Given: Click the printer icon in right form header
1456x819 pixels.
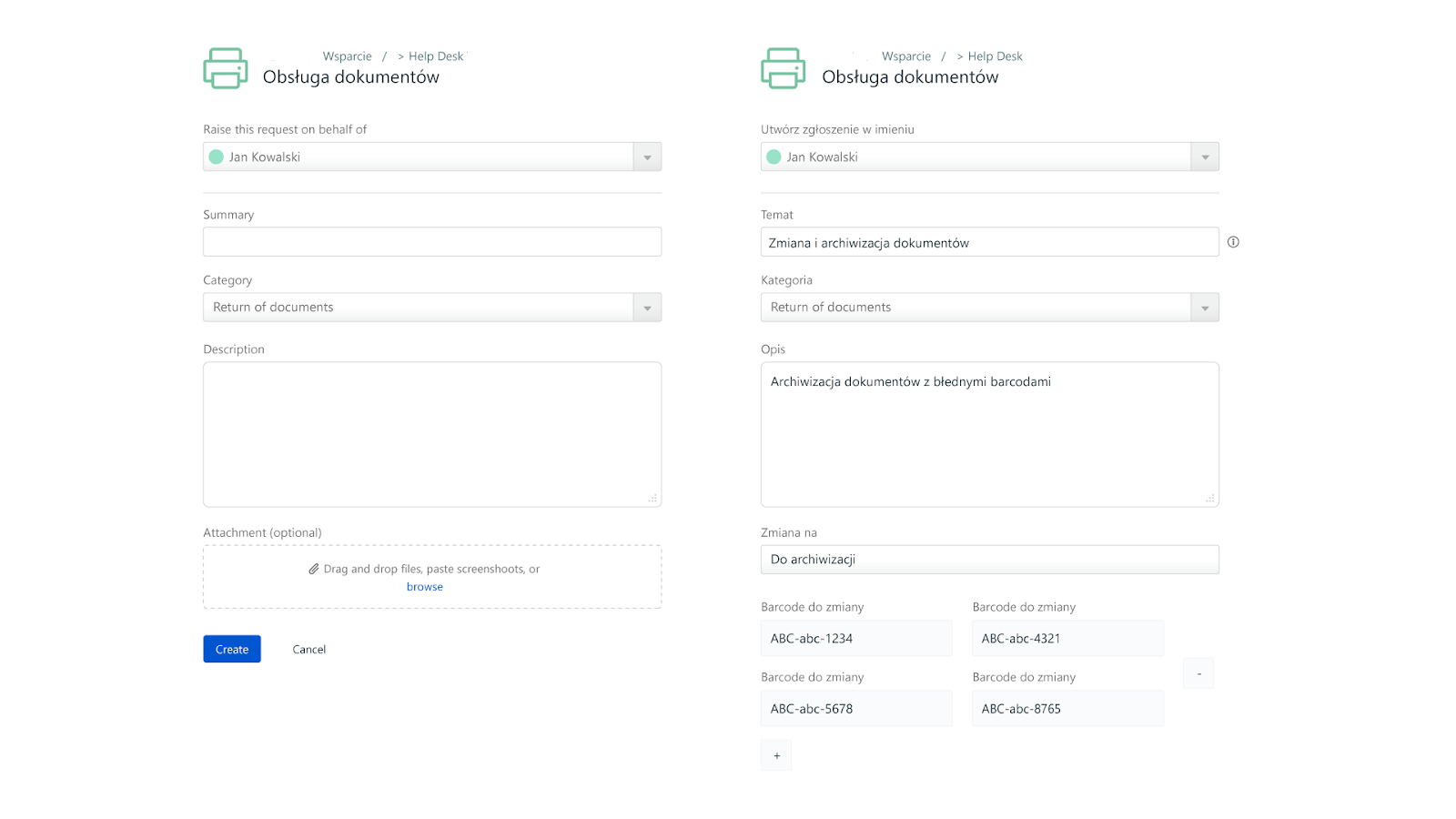Looking at the screenshot, I should [784, 68].
